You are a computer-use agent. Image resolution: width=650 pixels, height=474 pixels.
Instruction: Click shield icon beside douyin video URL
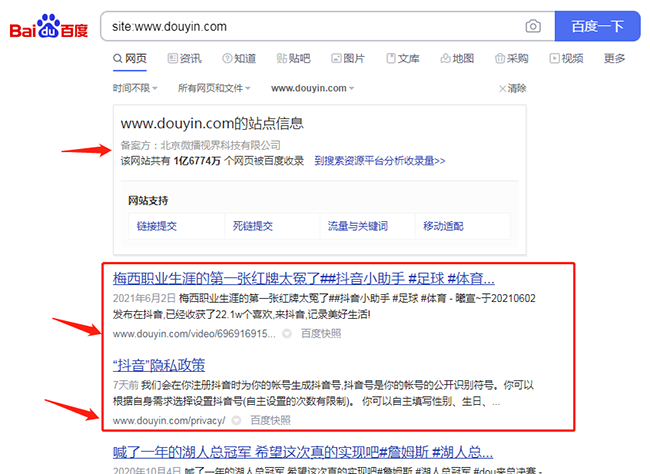pyautogui.click(x=287, y=334)
